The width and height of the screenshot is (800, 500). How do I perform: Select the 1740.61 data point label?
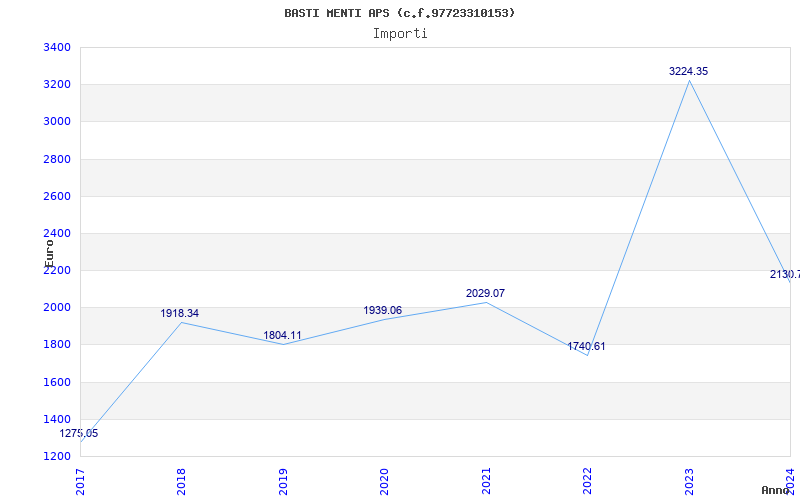586,346
